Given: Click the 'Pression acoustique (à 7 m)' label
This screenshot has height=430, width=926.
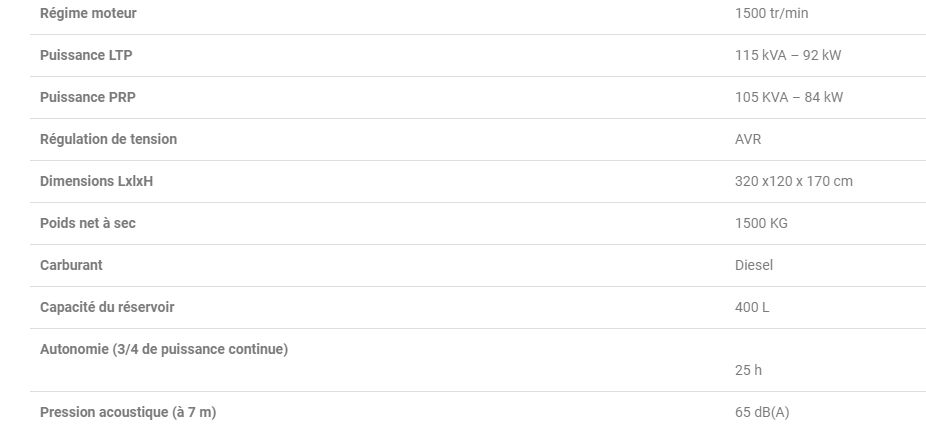Looking at the screenshot, I should coord(128,412).
